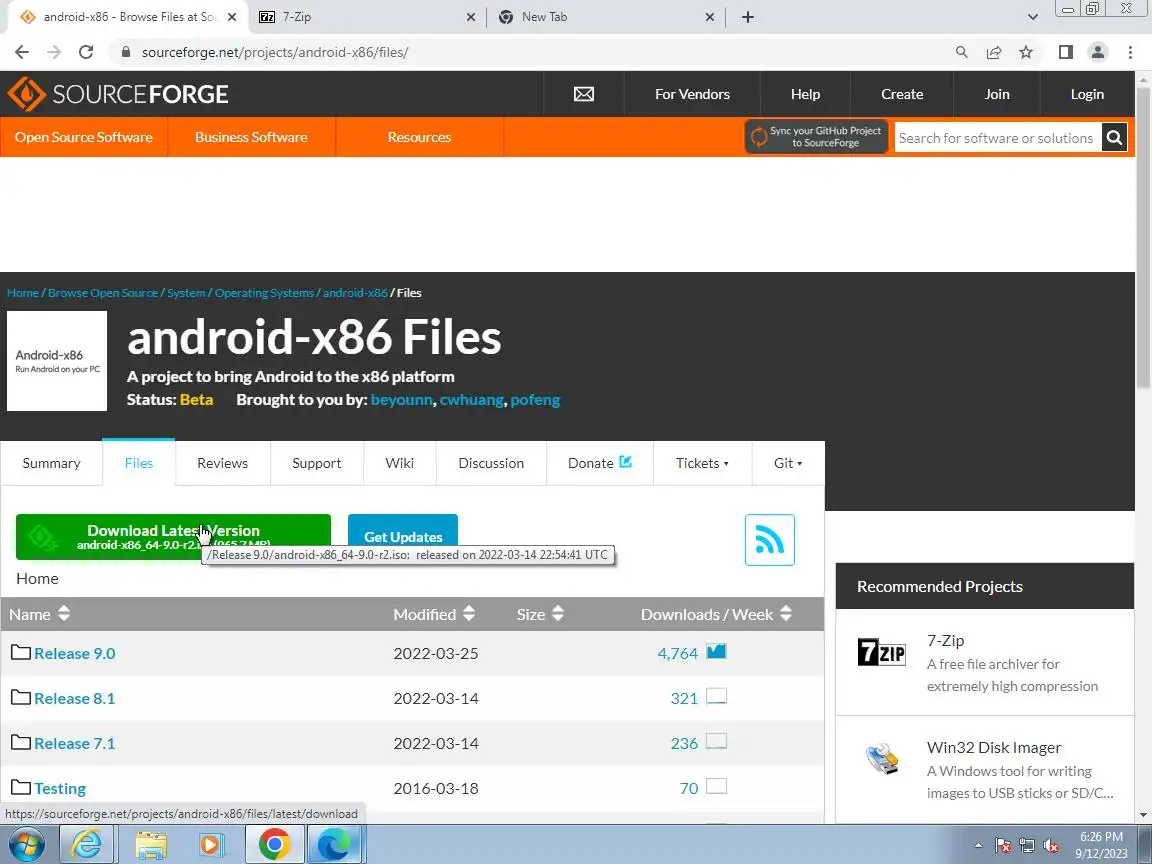Viewport: 1152px width, 864px height.
Task: Open the Windows Start button
Action: (25, 844)
